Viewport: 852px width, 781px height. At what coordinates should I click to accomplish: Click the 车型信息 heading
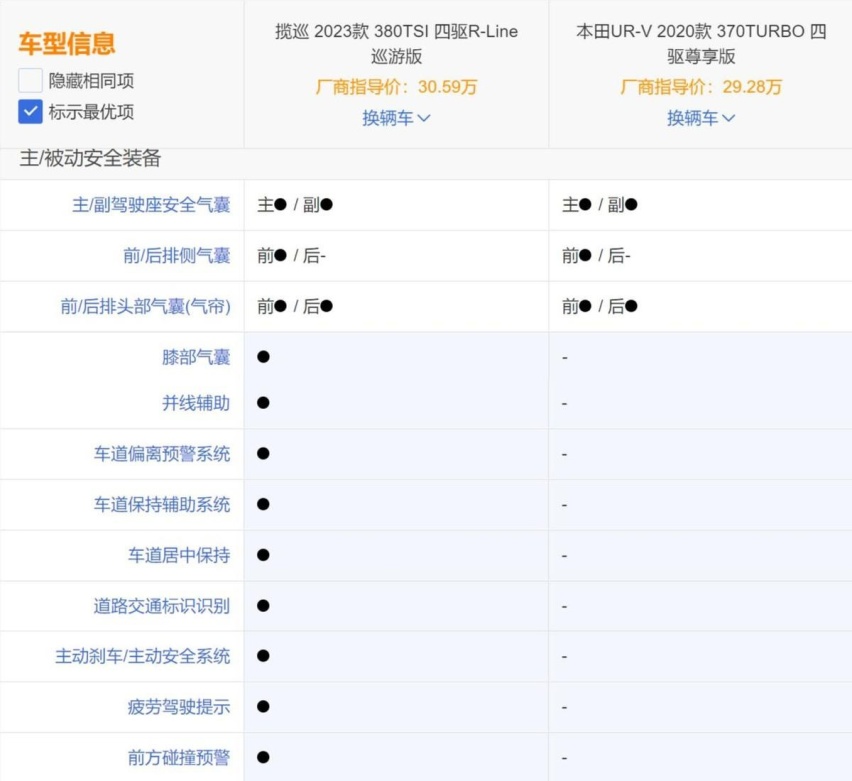click(x=67, y=43)
